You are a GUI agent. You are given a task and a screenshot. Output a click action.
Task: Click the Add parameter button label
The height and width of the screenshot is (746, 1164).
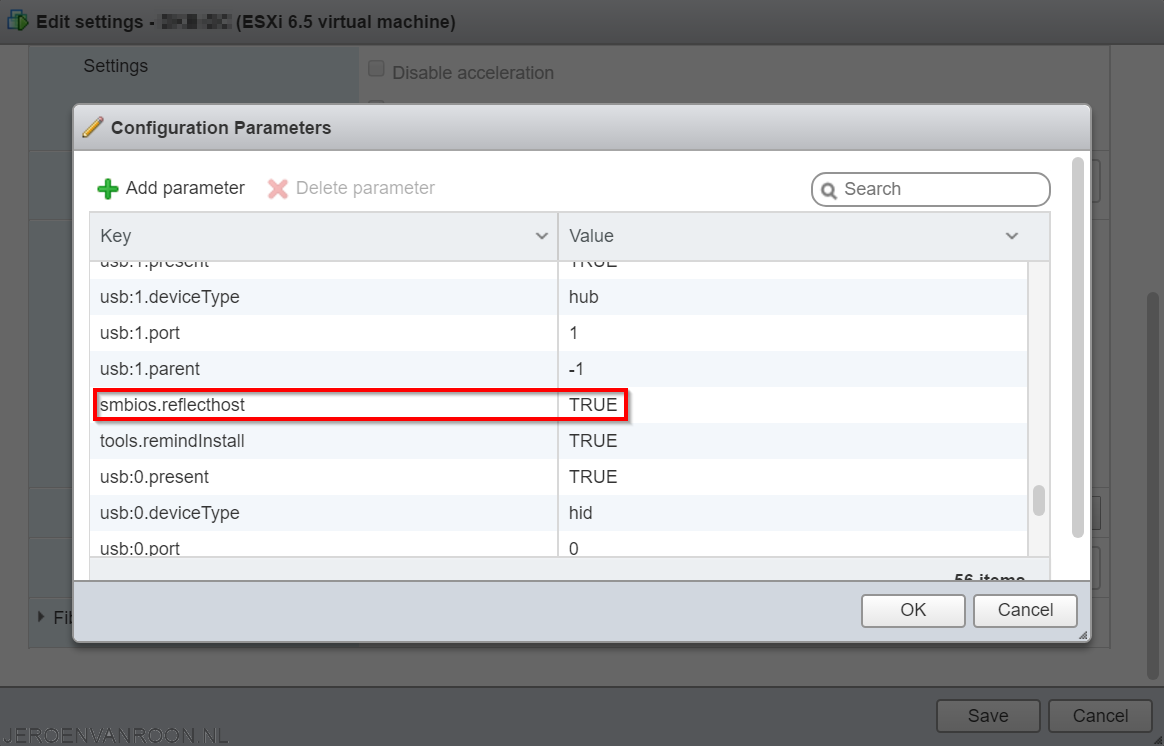point(185,188)
